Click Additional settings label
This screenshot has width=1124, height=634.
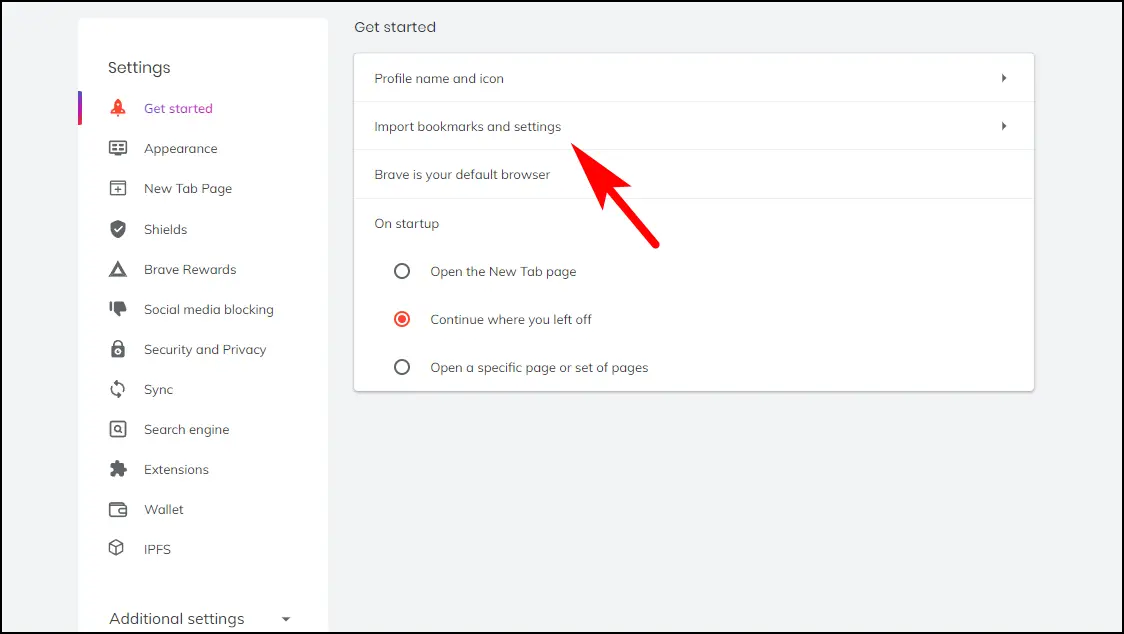(176, 618)
